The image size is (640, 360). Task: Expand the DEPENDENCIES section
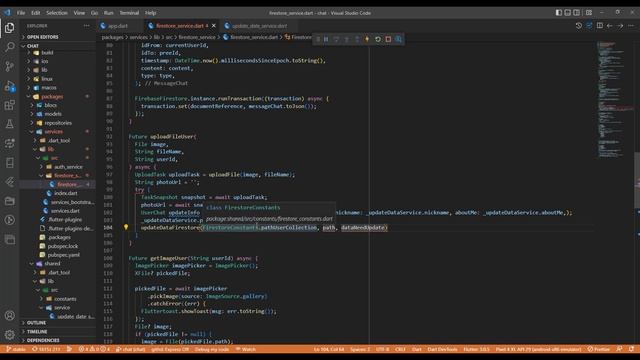tap(58, 340)
